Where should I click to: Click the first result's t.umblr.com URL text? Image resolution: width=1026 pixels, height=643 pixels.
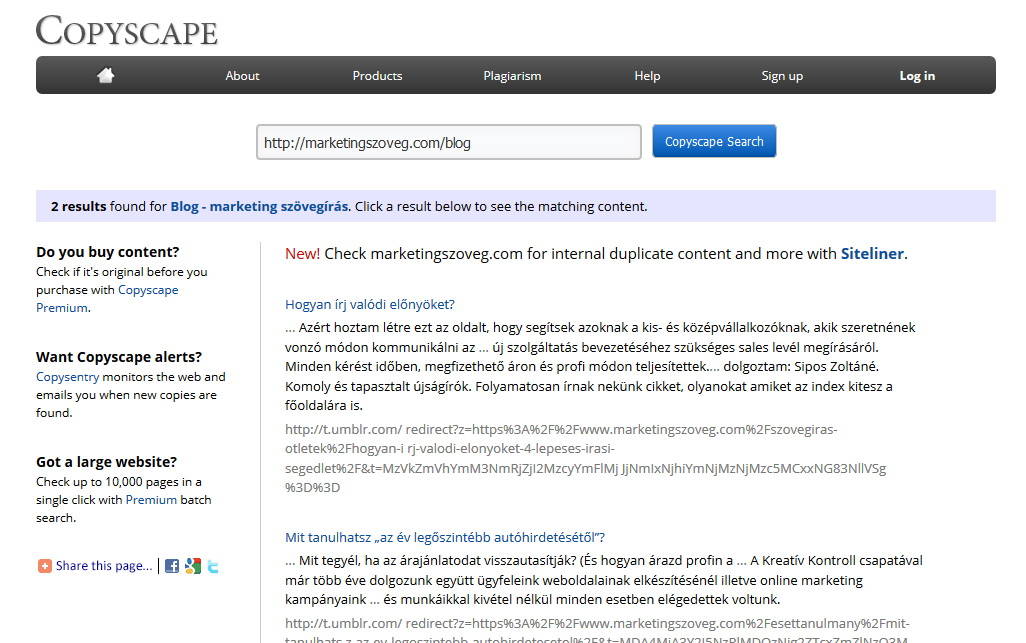point(586,459)
